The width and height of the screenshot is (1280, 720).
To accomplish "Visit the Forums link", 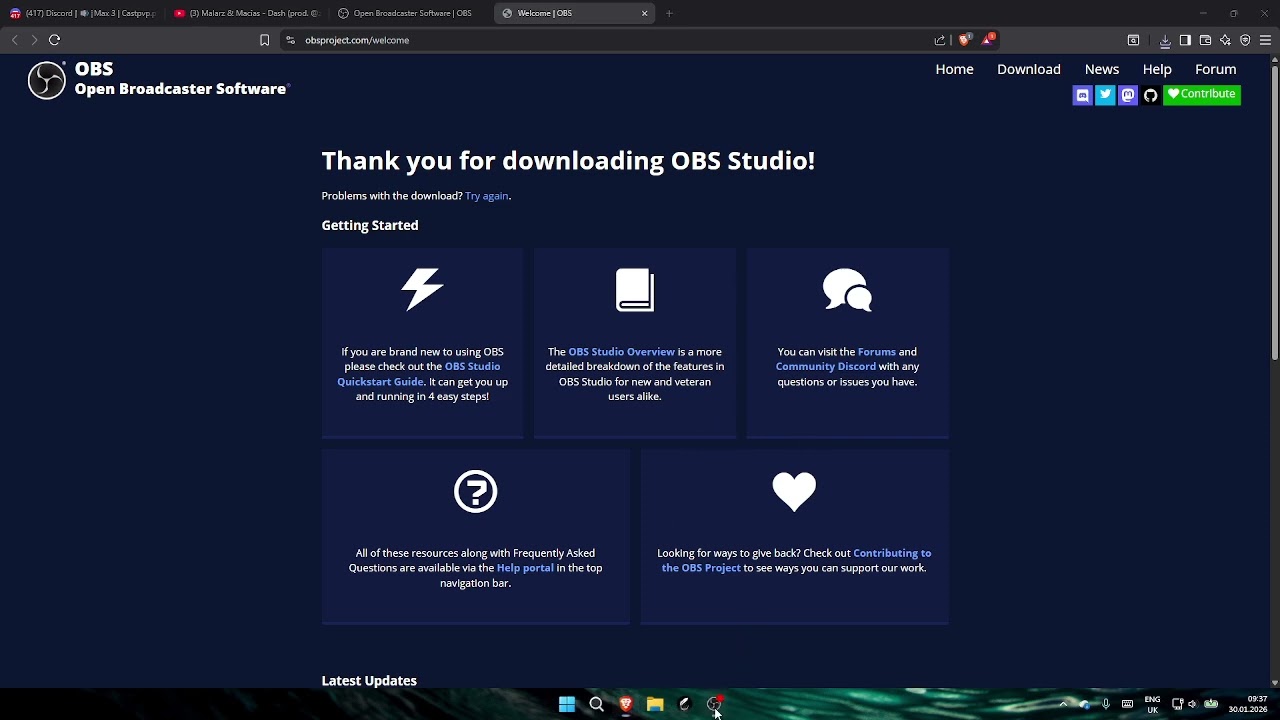I will pos(876,352).
